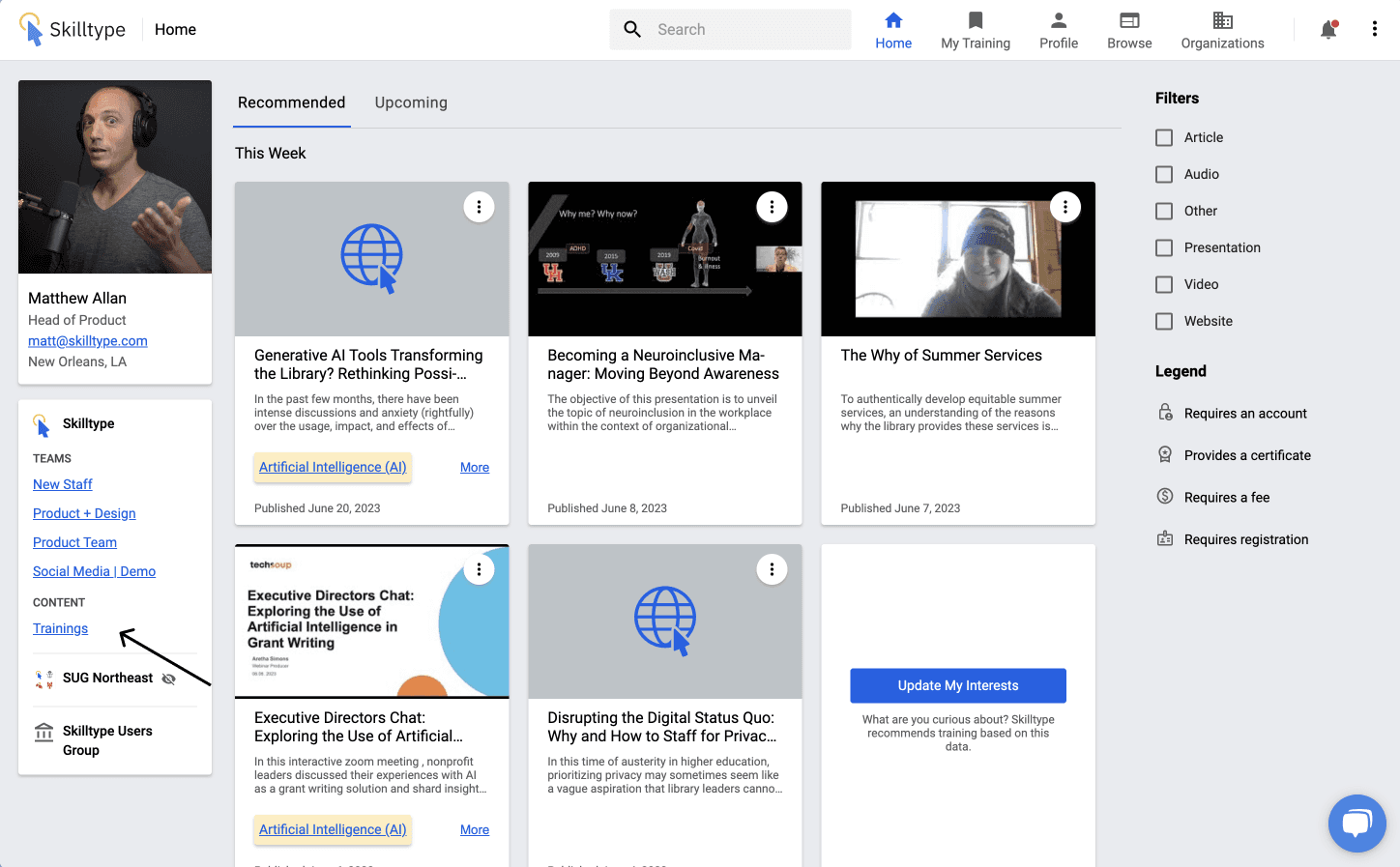
Task: Click the Update My Interests button
Action: [957, 685]
